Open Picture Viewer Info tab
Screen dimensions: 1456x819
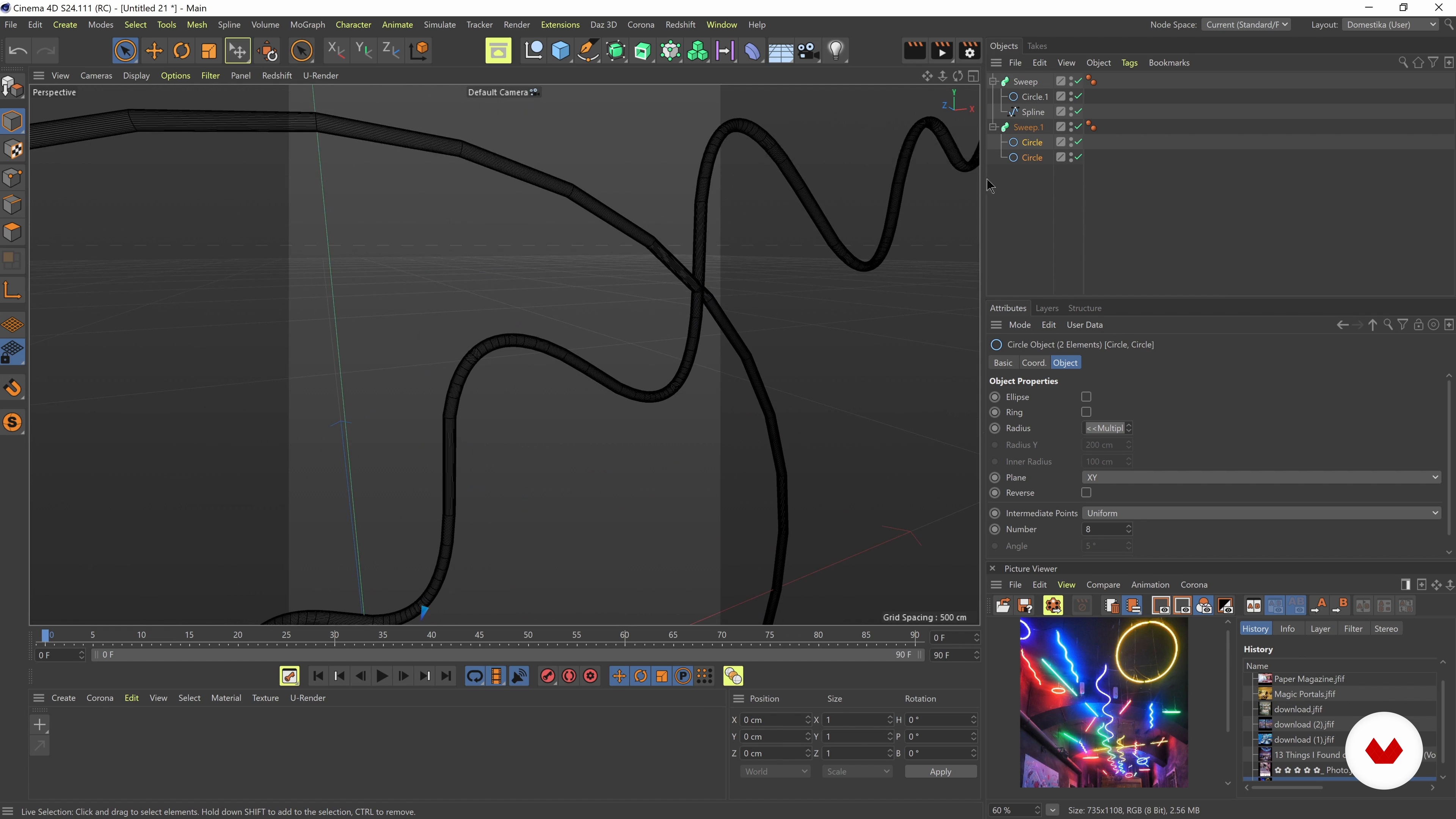[1287, 629]
